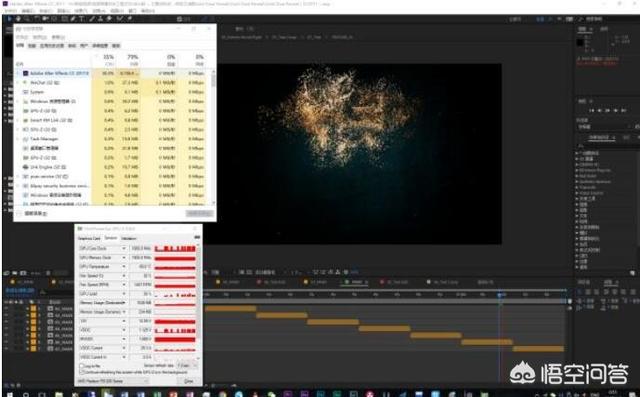Select the Zoom magnifier tool in After Effects
The height and width of the screenshot is (397, 640).
pos(27,19)
